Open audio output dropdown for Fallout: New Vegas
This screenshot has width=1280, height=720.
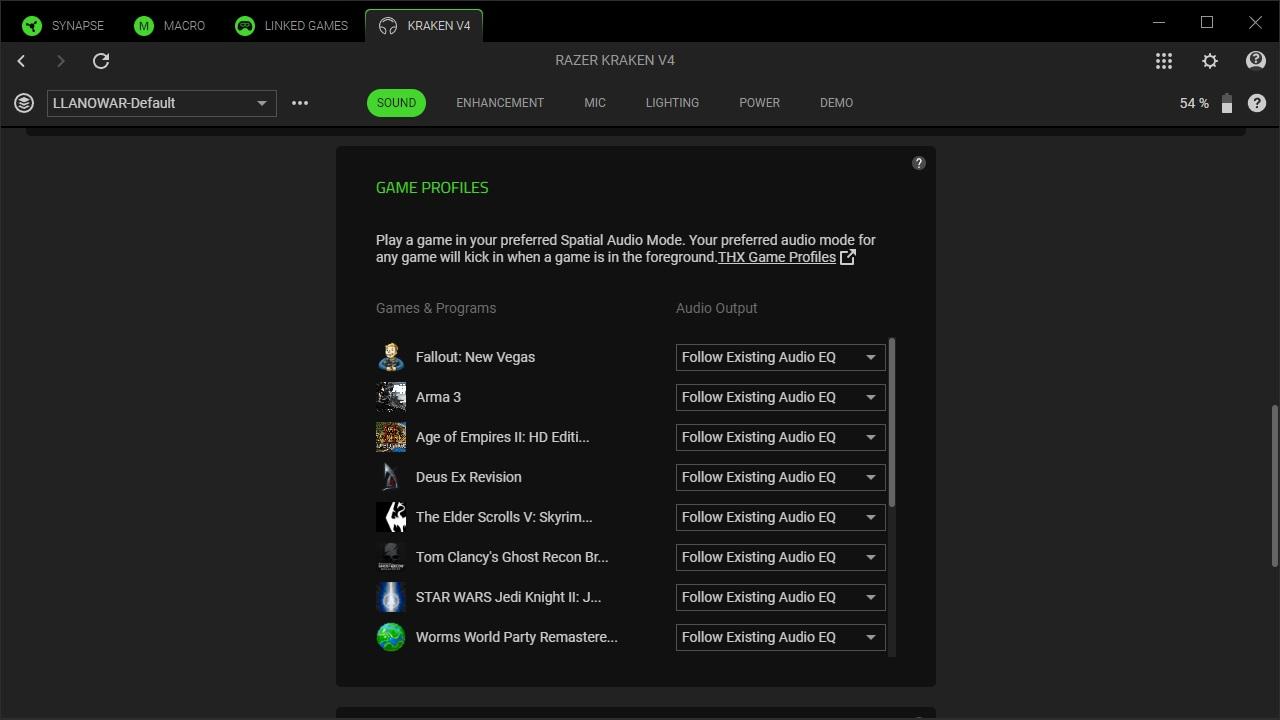click(x=781, y=357)
